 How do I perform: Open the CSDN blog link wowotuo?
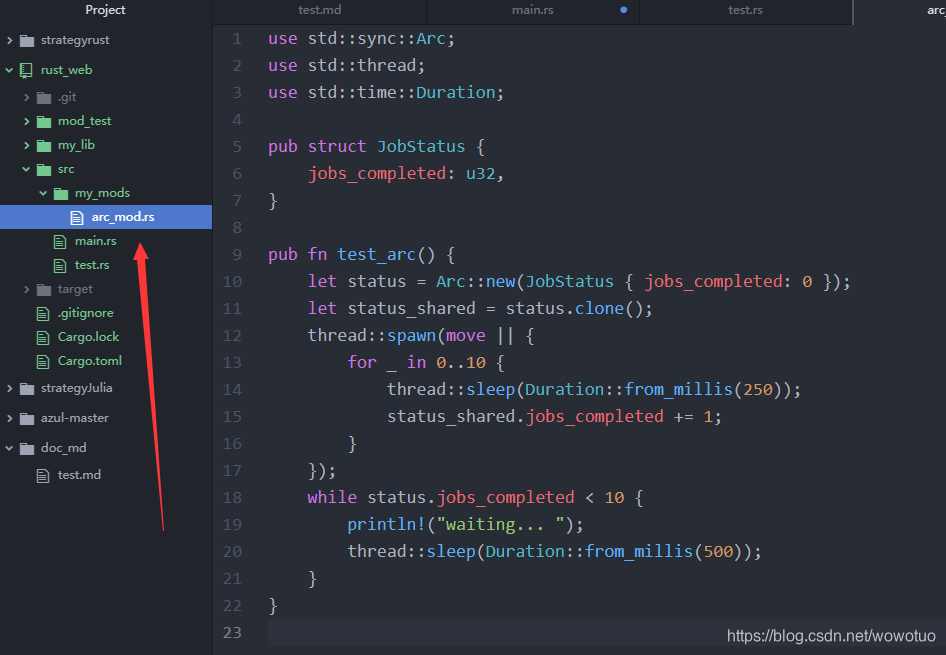pos(832,635)
